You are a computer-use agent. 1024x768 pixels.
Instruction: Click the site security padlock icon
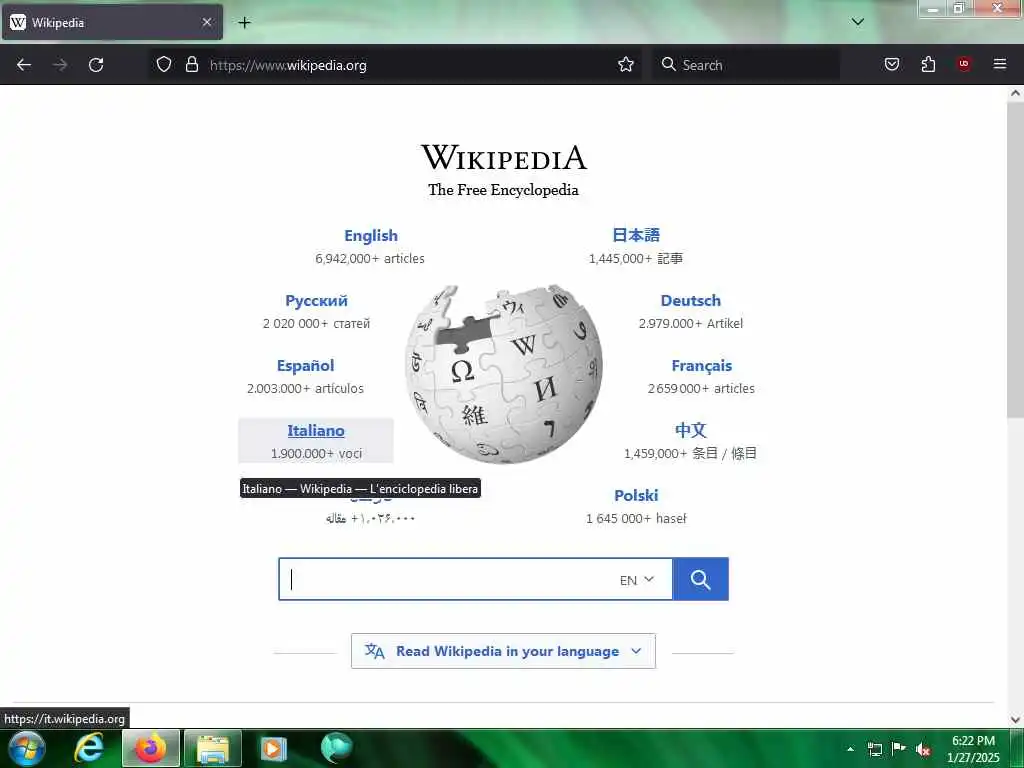[x=191, y=64]
